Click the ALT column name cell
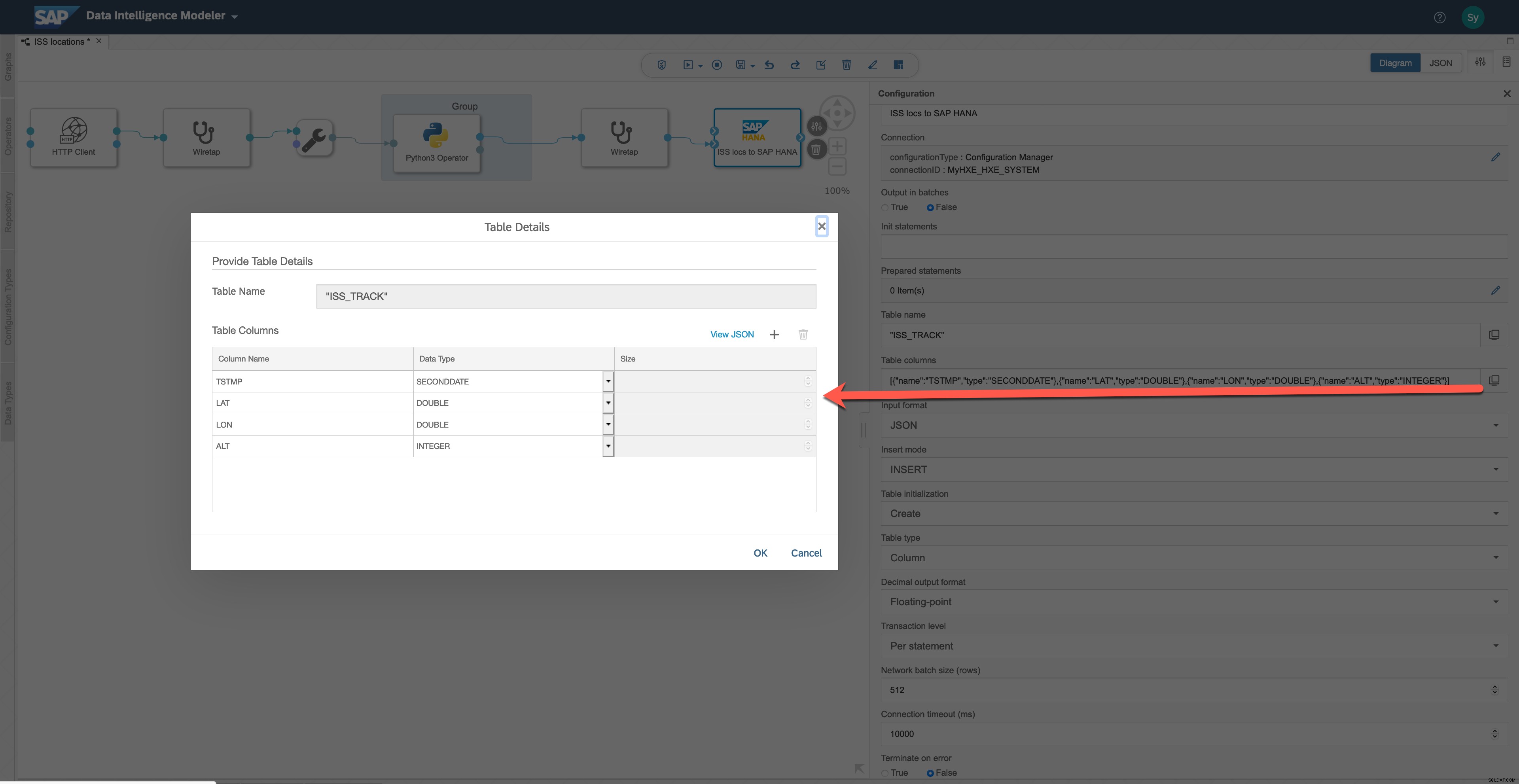Image resolution: width=1519 pixels, height=784 pixels. click(313, 446)
